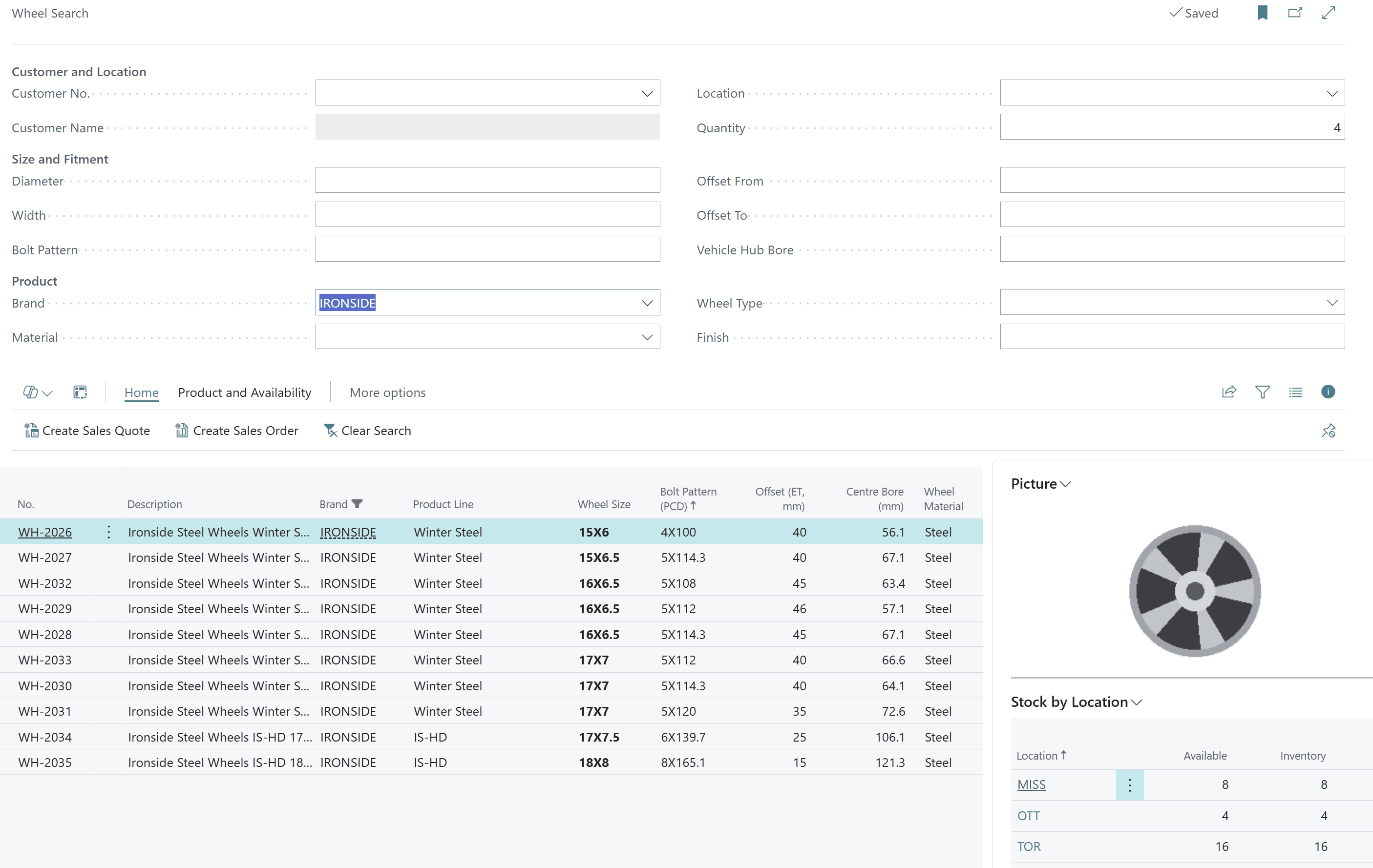Click the 18X8 wheel size cell
Viewport: 1373px width, 868px height.
[x=593, y=763]
